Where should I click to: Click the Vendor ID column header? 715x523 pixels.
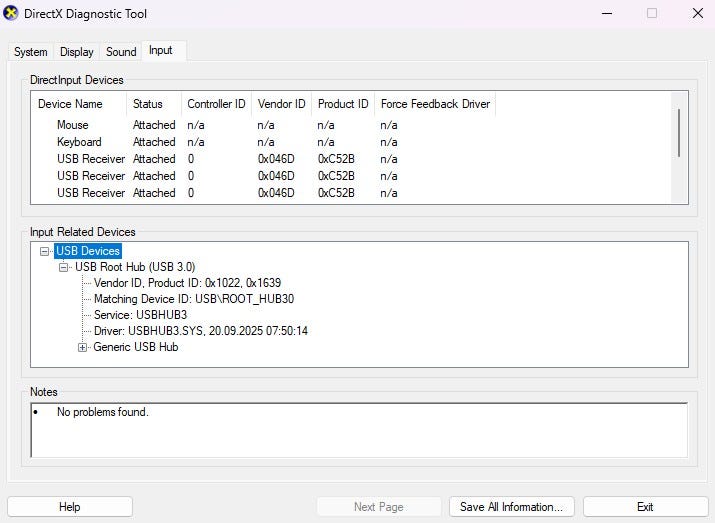(281, 104)
